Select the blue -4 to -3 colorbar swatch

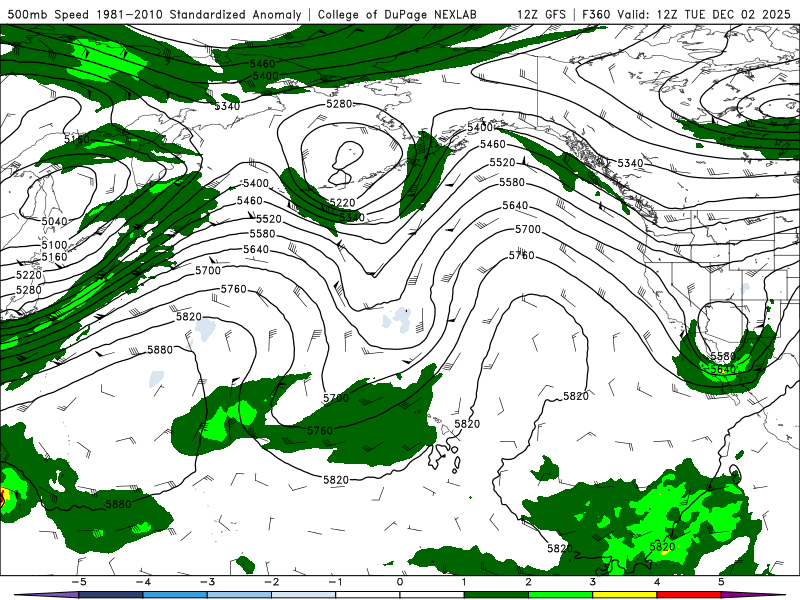click(175, 595)
